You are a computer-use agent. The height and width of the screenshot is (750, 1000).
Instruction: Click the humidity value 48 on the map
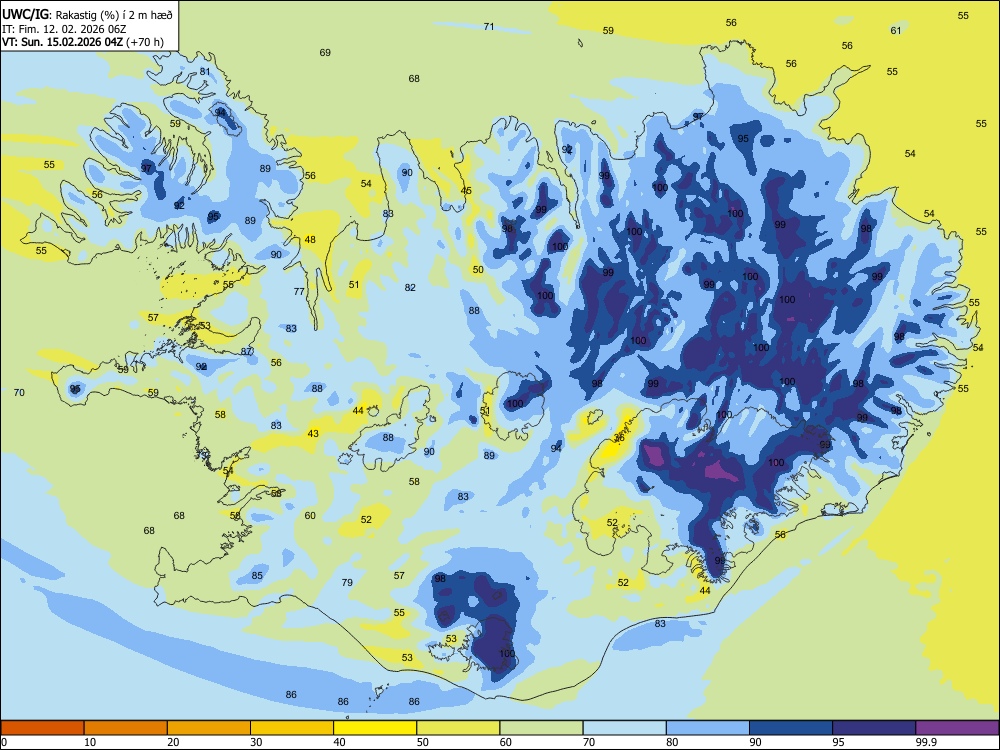click(310, 240)
